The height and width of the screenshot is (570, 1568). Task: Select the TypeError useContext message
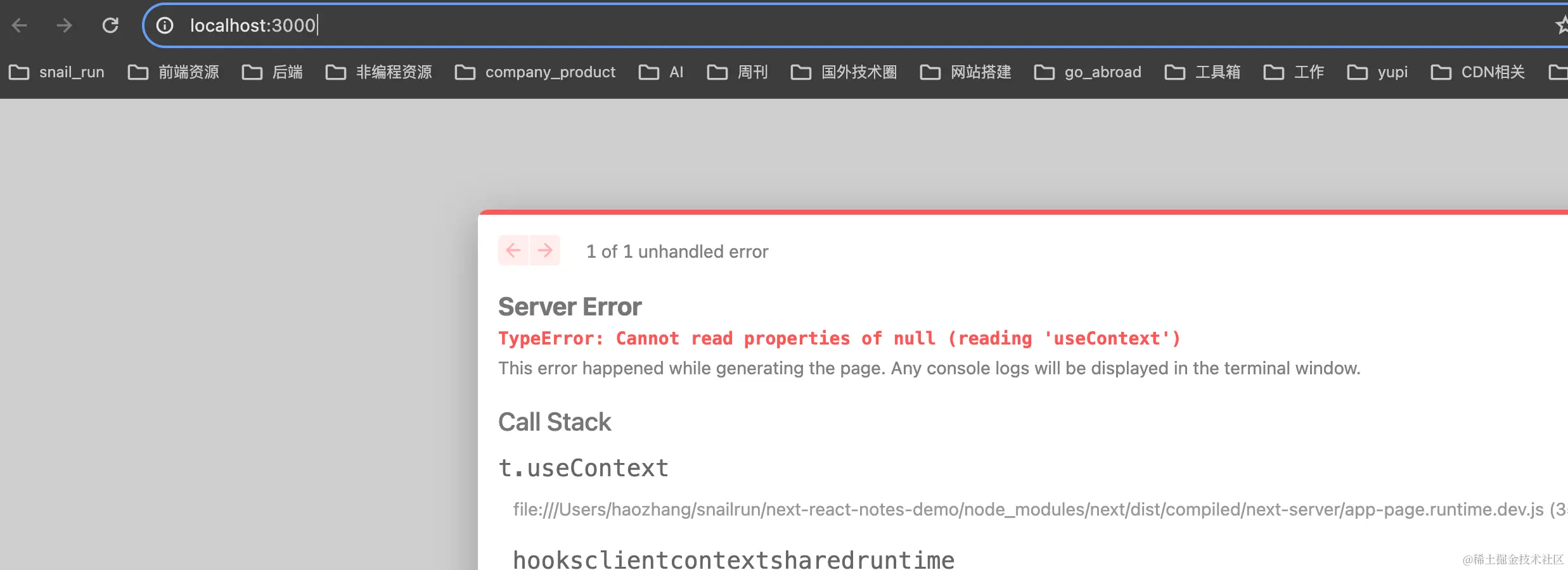[840, 338]
